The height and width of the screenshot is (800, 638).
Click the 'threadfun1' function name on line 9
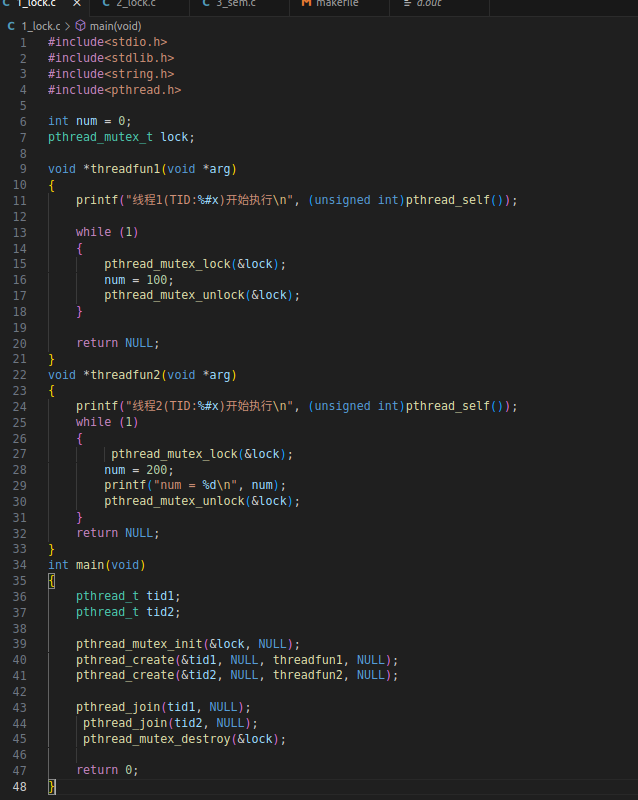pyautogui.click(x=126, y=168)
